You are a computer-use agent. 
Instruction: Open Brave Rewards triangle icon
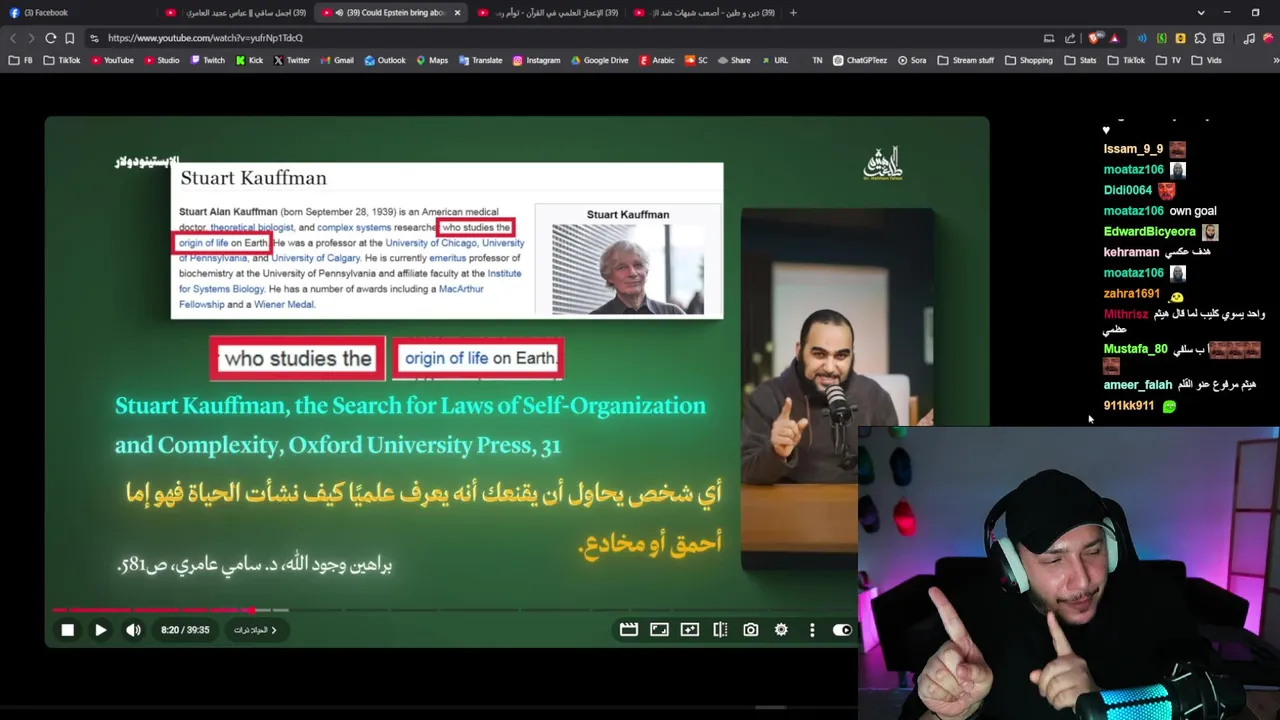coord(1114,38)
